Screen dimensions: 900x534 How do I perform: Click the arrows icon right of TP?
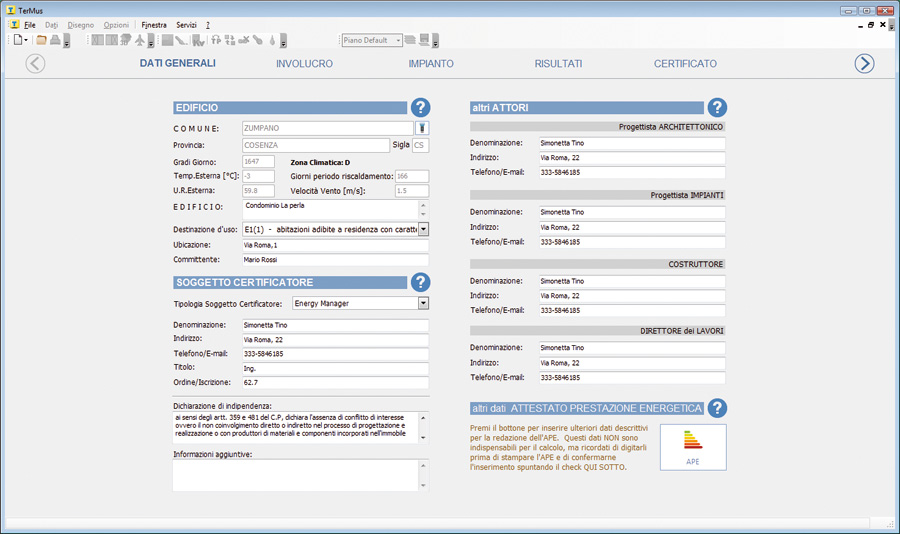coord(230,40)
